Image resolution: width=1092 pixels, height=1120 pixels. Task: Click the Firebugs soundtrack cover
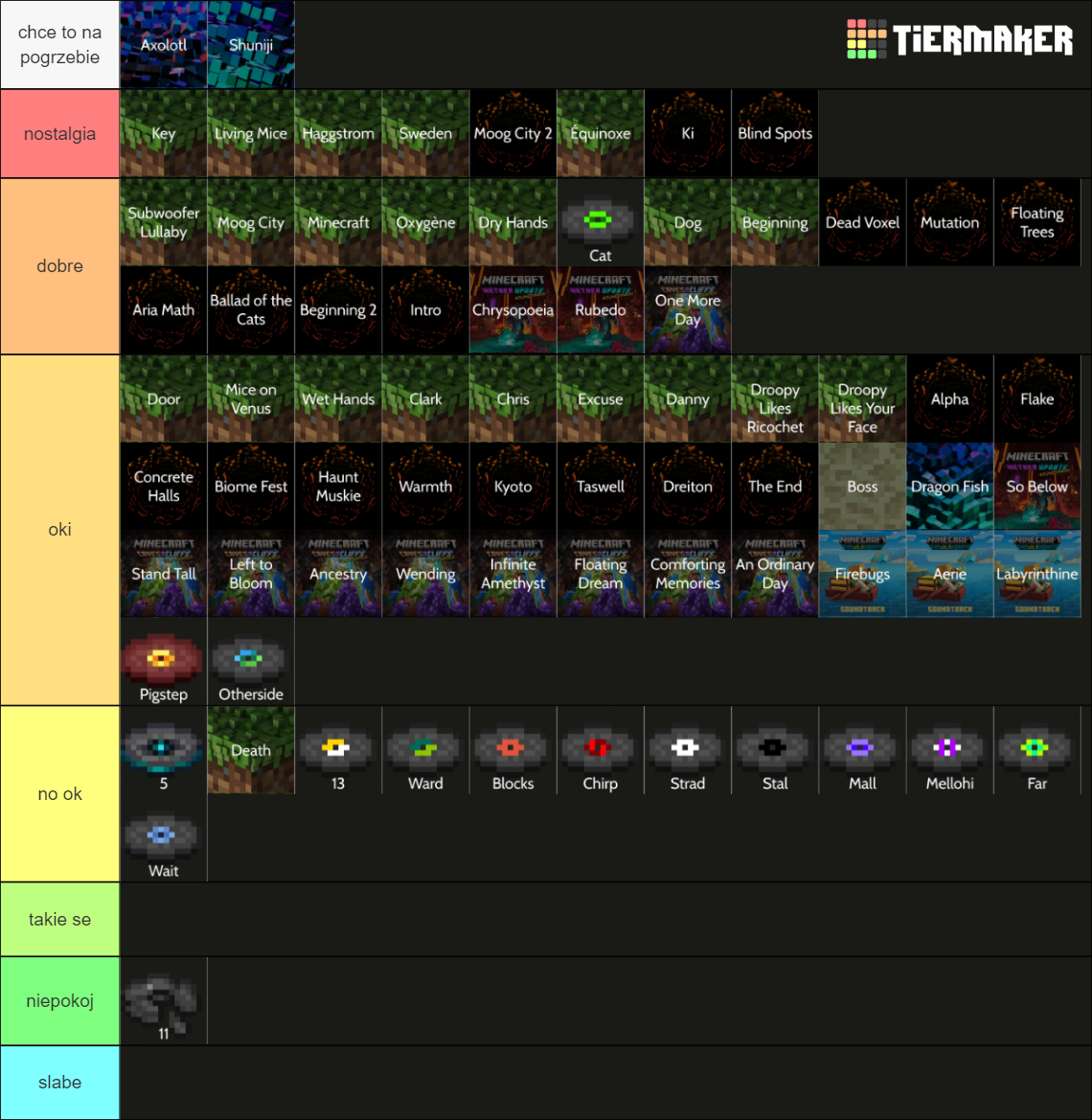[861, 574]
